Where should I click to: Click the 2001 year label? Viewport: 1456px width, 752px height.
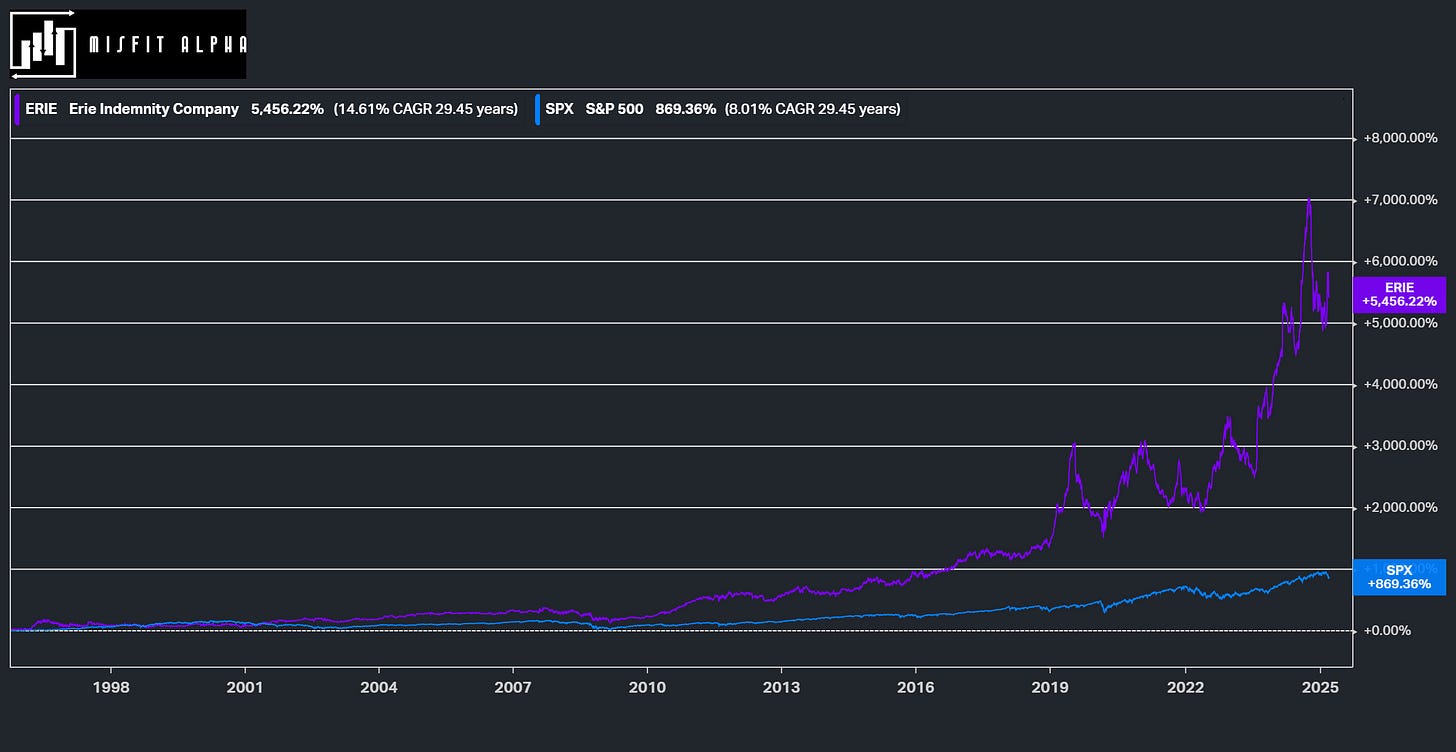click(x=245, y=688)
